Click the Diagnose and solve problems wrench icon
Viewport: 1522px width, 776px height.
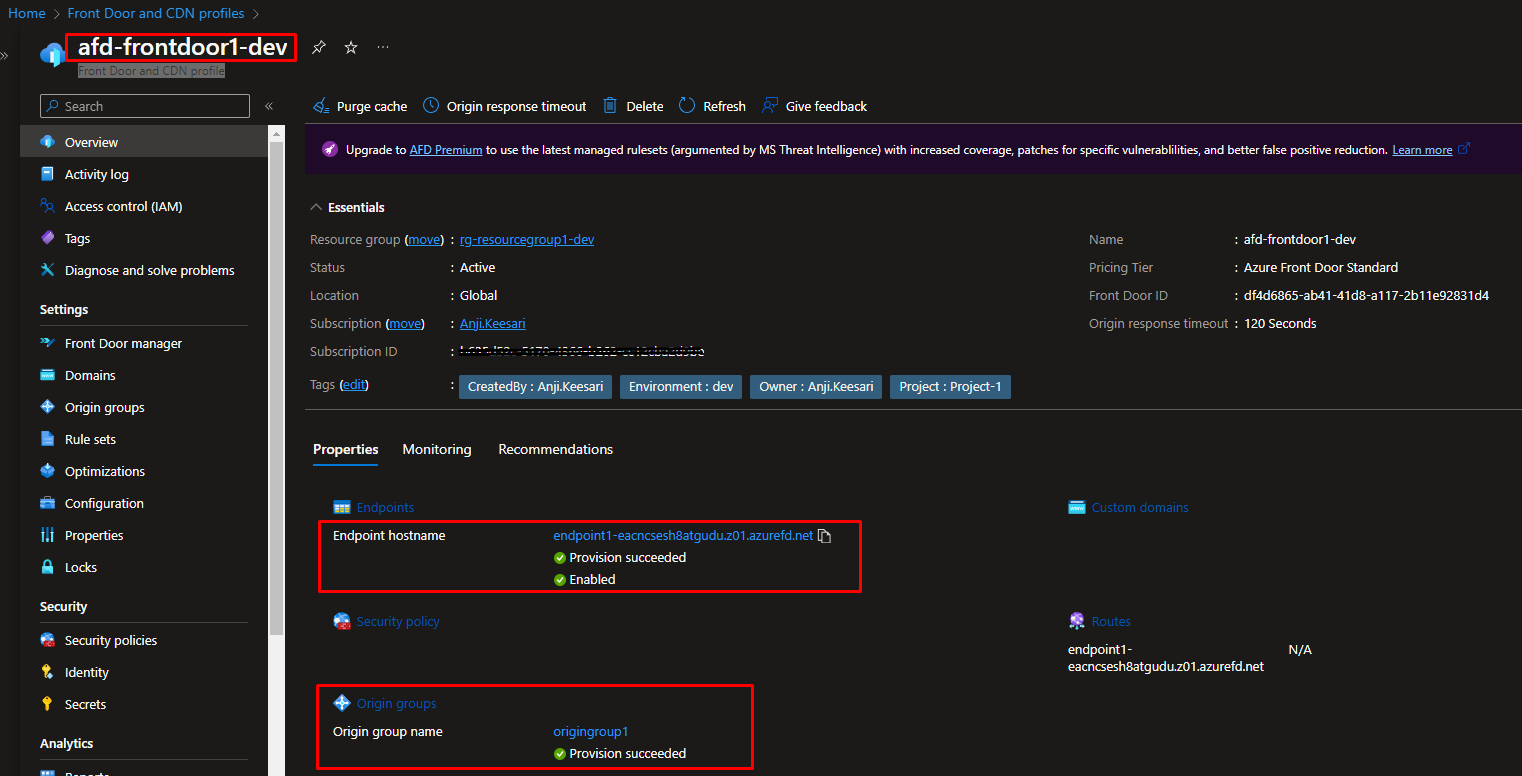coord(47,270)
